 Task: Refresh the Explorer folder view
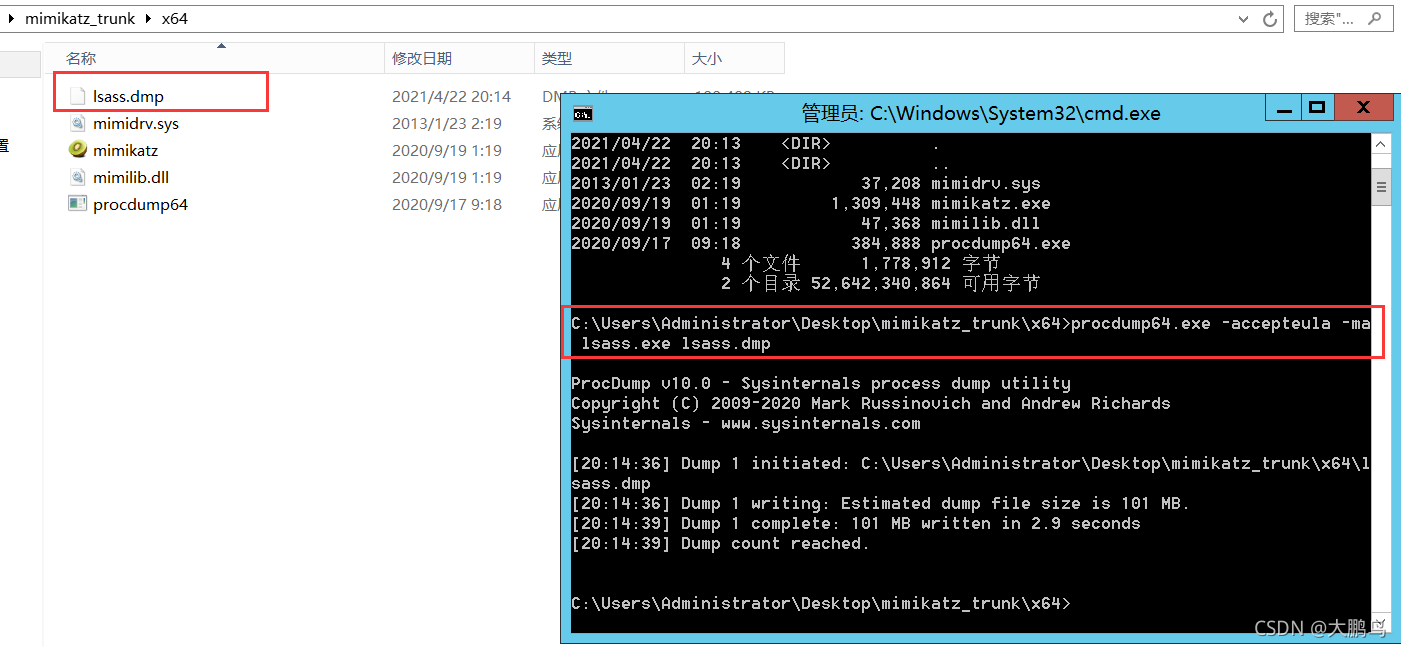[1271, 19]
